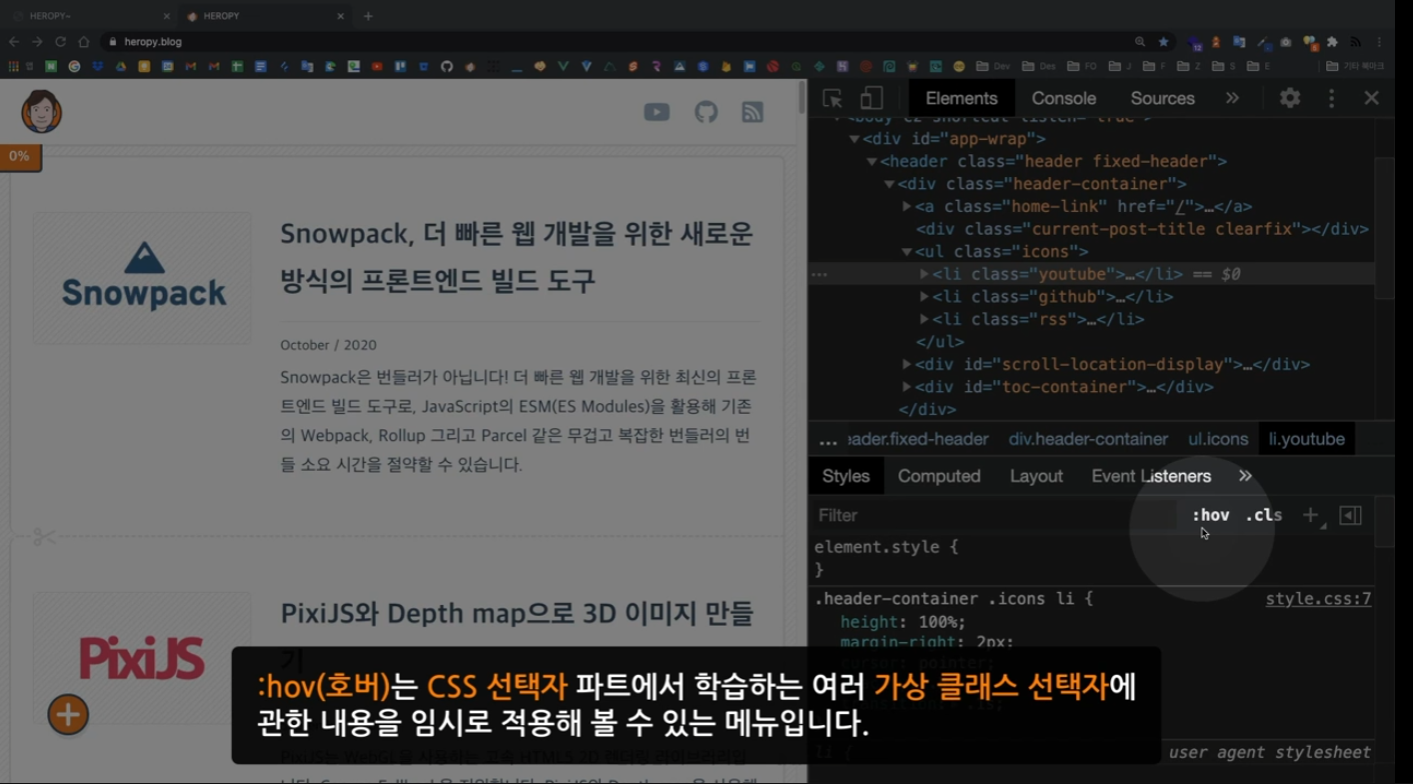Show more Styles pane tabs chevron
Screen dimensions: 1413x784
pyautogui.click(x=1245, y=476)
